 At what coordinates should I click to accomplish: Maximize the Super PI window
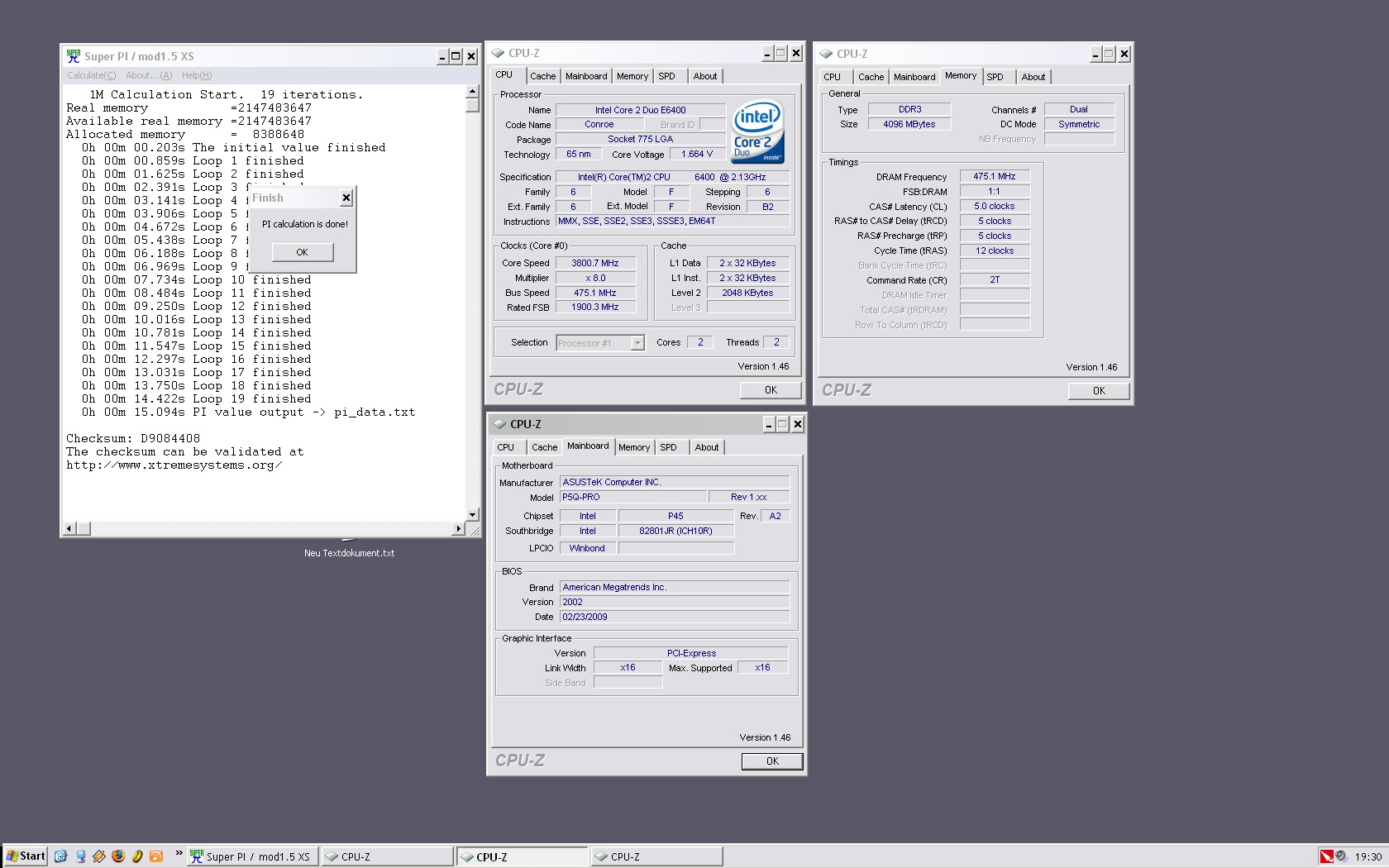click(456, 56)
